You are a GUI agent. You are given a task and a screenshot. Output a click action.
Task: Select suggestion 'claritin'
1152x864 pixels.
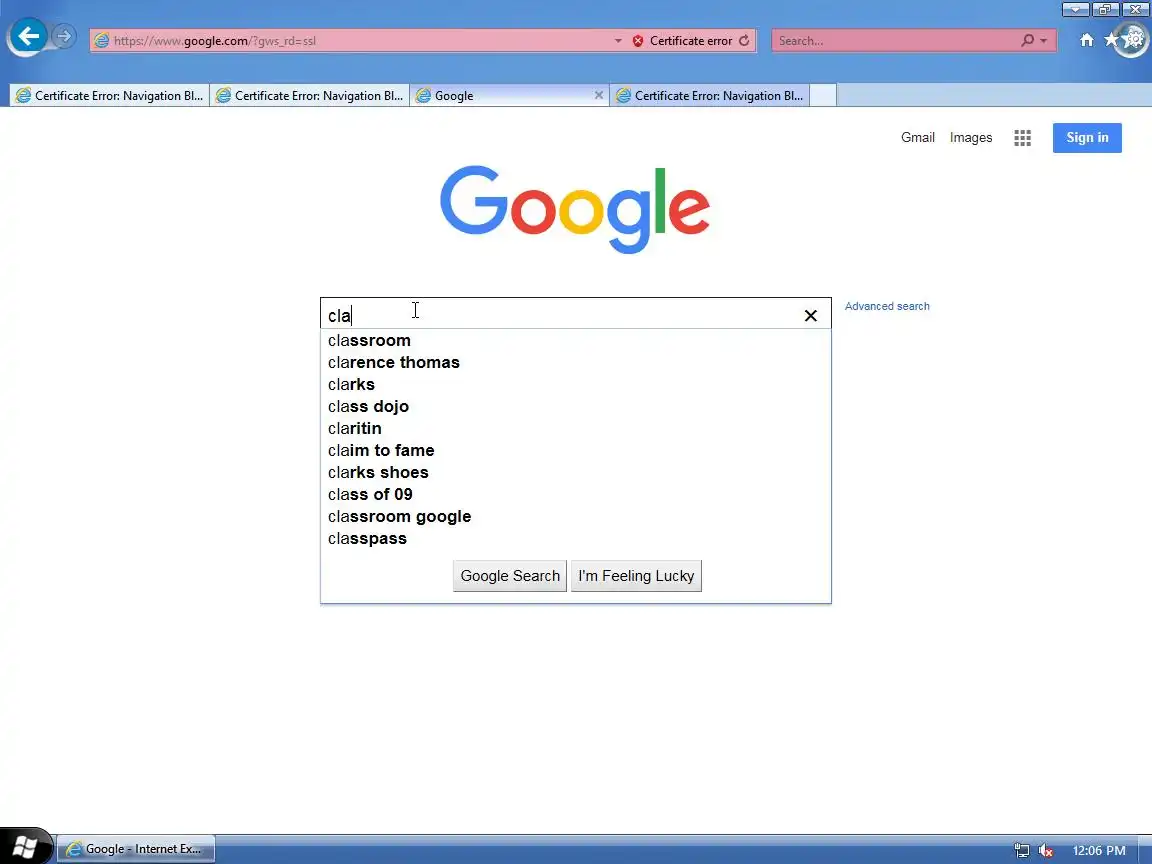coord(575,428)
